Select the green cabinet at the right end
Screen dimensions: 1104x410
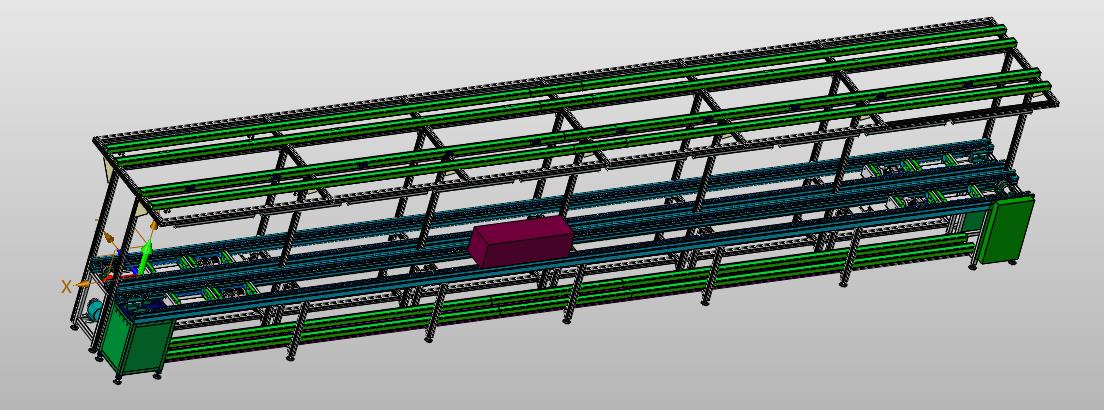(x=1005, y=228)
